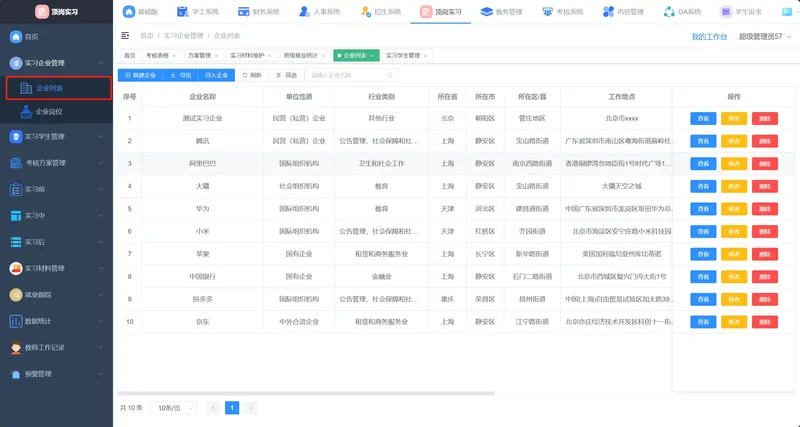This screenshot has height=427, width=800.
Task: Open the 我的工作台 link
Action: point(709,37)
